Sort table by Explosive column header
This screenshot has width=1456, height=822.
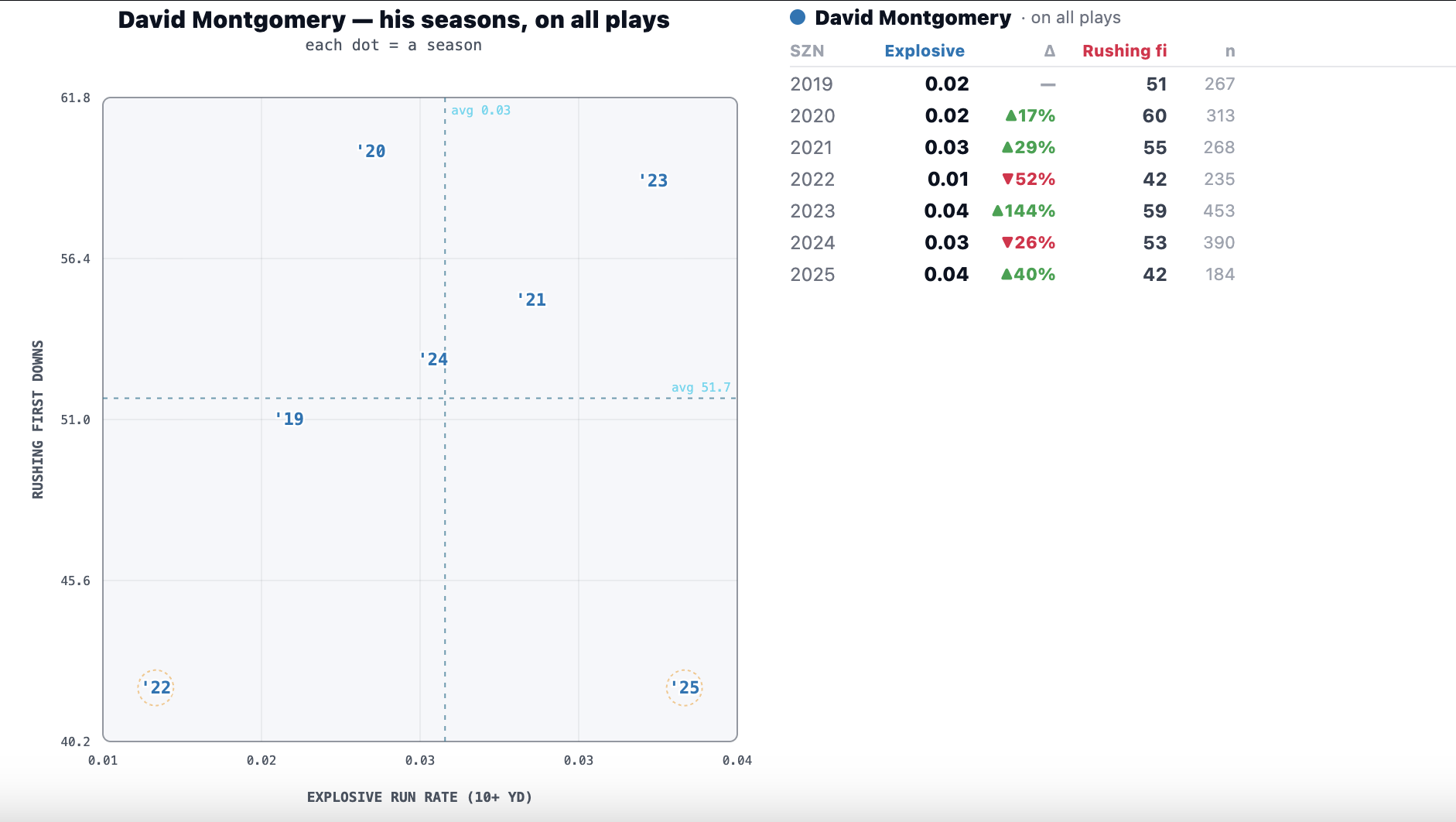point(925,51)
